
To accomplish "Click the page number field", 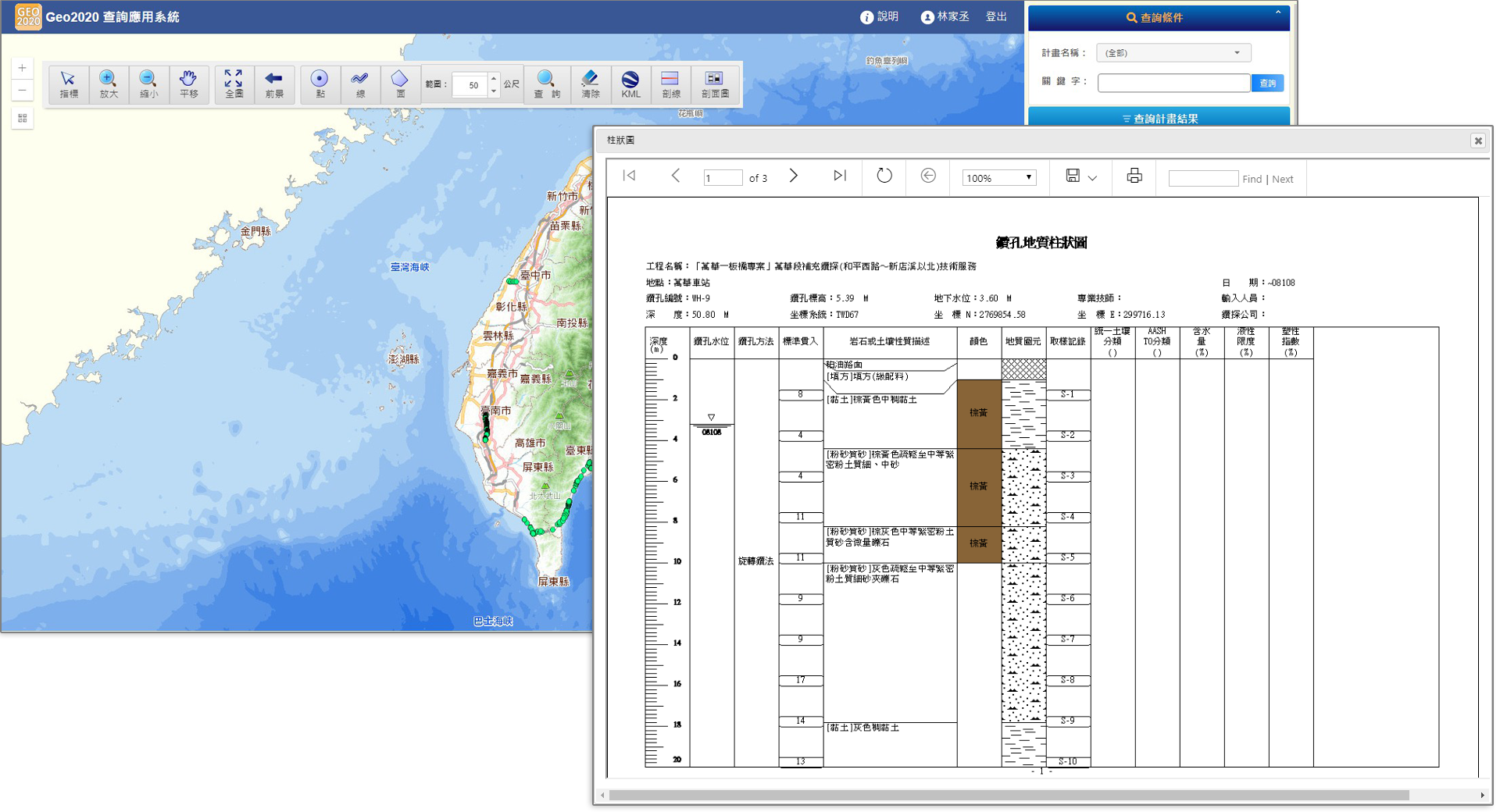I will pyautogui.click(x=723, y=178).
